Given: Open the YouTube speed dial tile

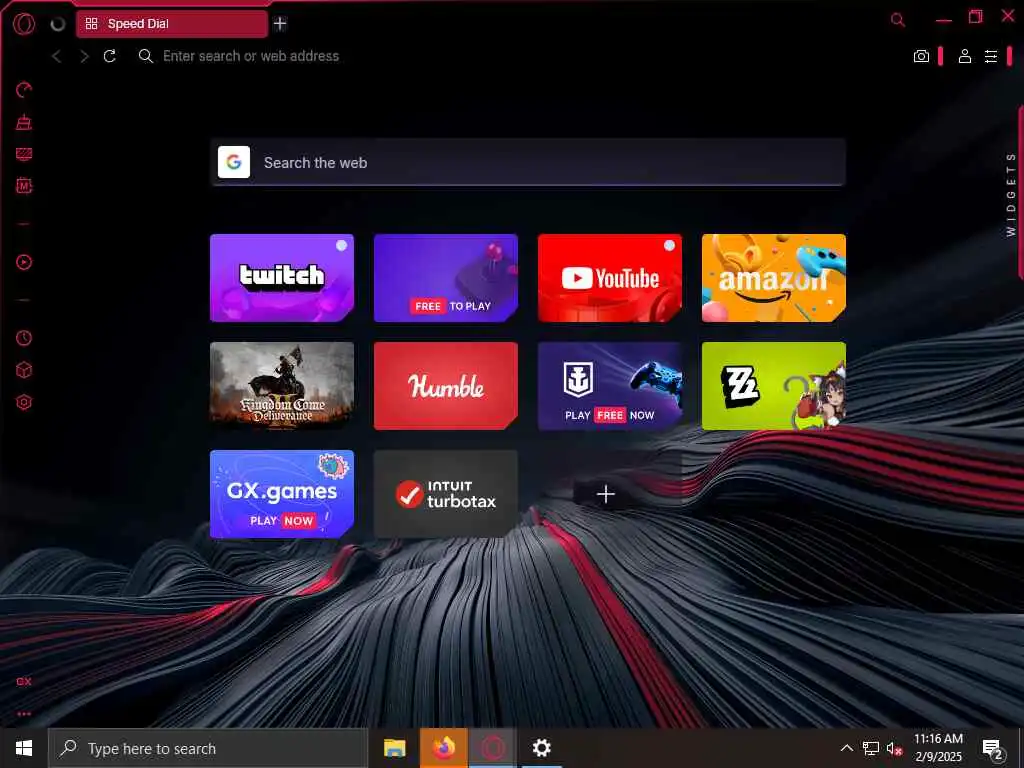Looking at the screenshot, I should tap(610, 278).
